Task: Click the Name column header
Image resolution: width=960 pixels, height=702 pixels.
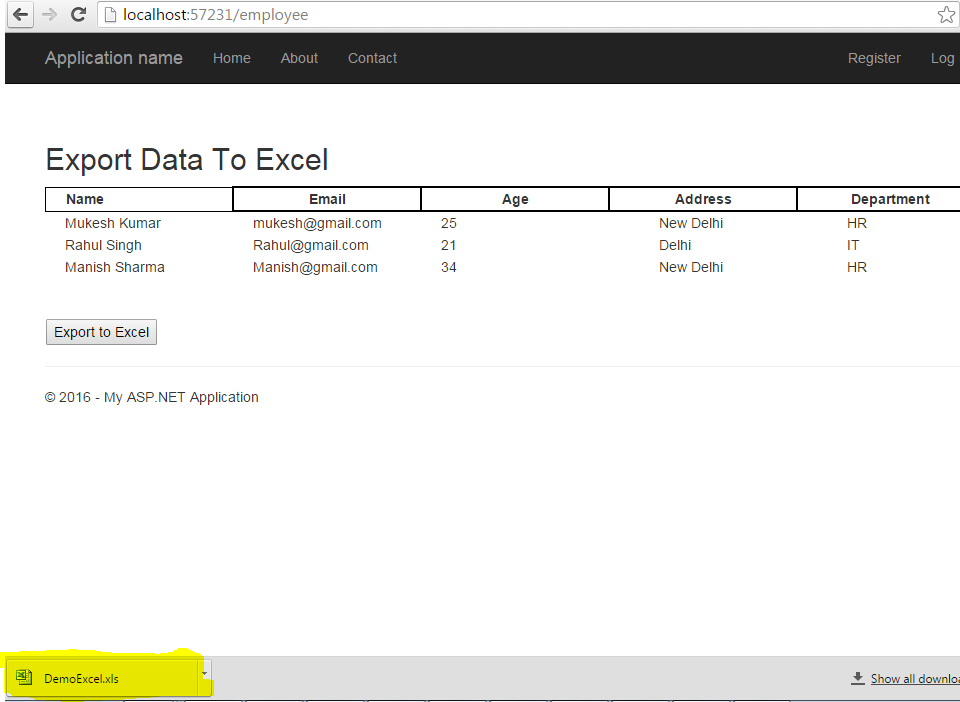Action: point(139,199)
